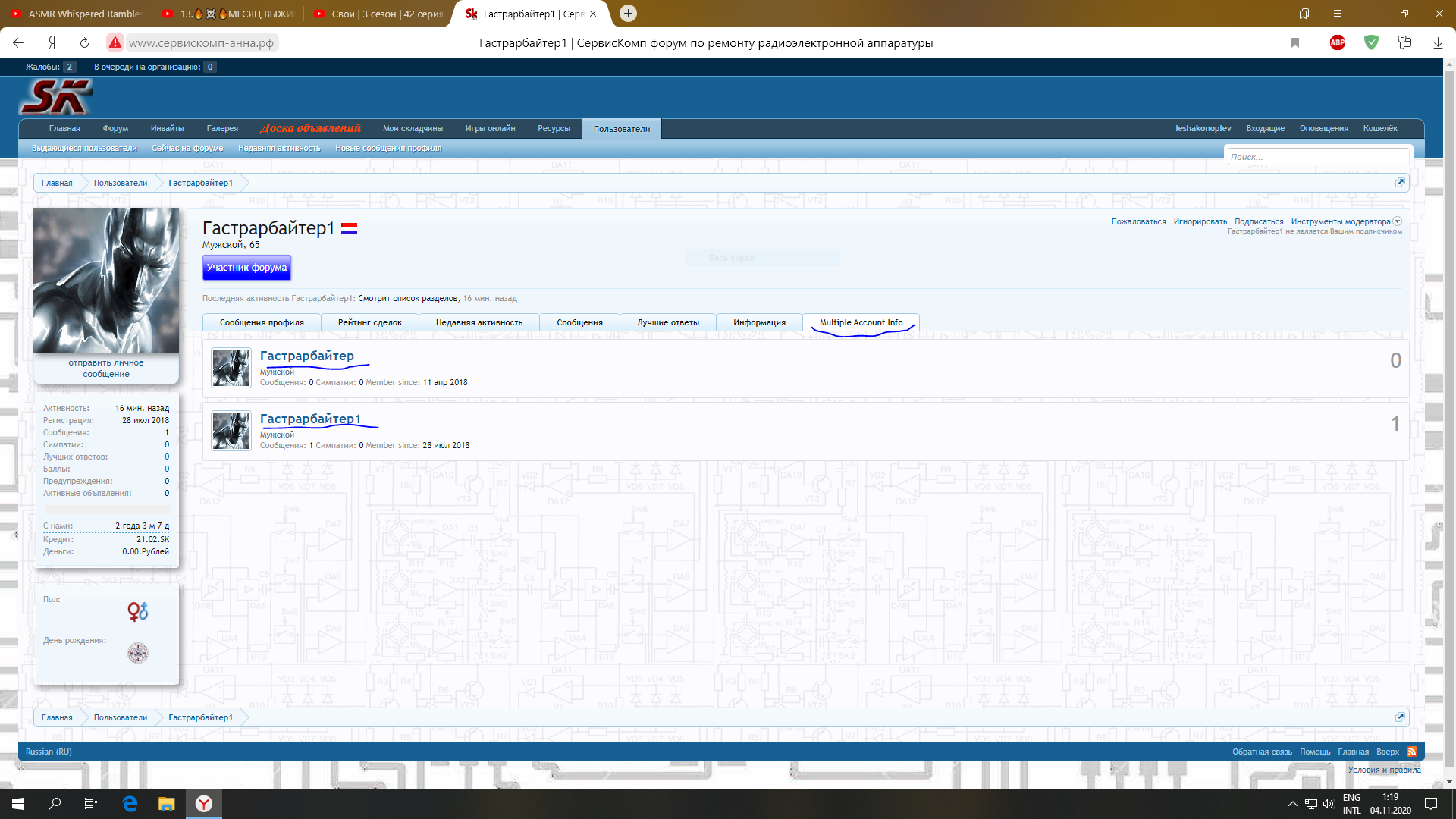Open Russian (RU) language chooser
The height and width of the screenshot is (819, 1456).
tap(49, 752)
